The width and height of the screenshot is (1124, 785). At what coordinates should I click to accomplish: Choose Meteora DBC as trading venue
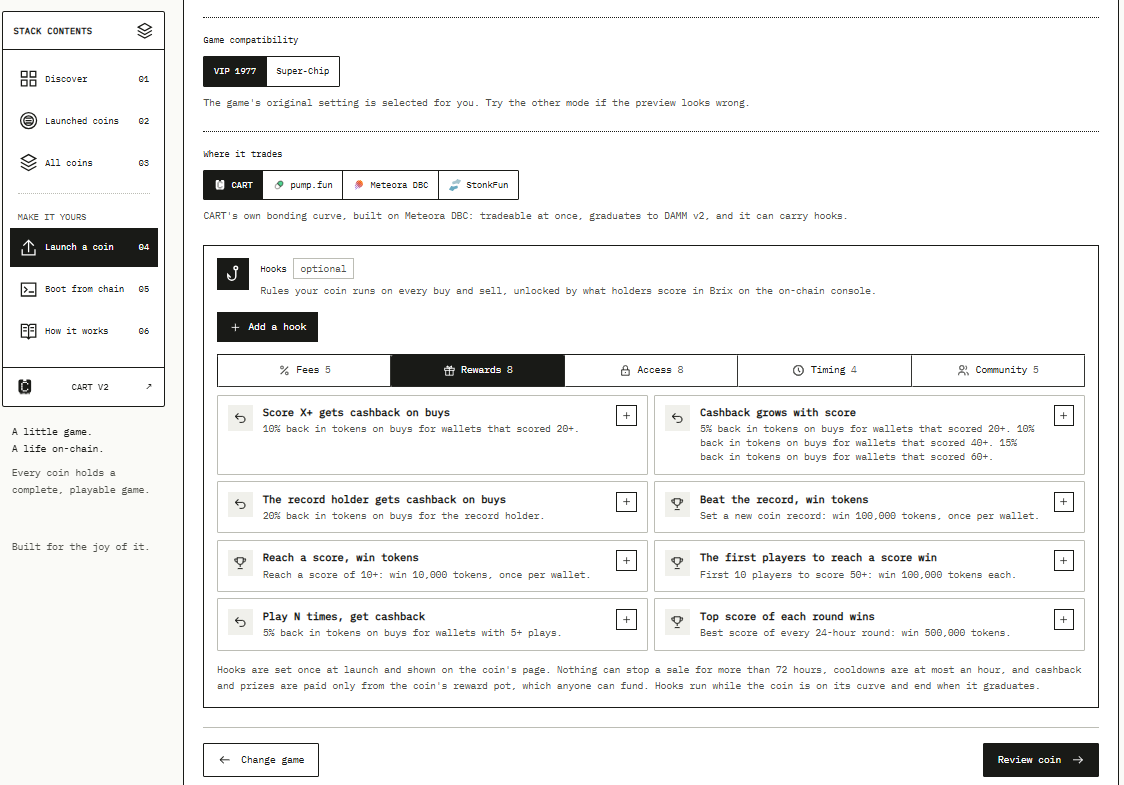391,185
